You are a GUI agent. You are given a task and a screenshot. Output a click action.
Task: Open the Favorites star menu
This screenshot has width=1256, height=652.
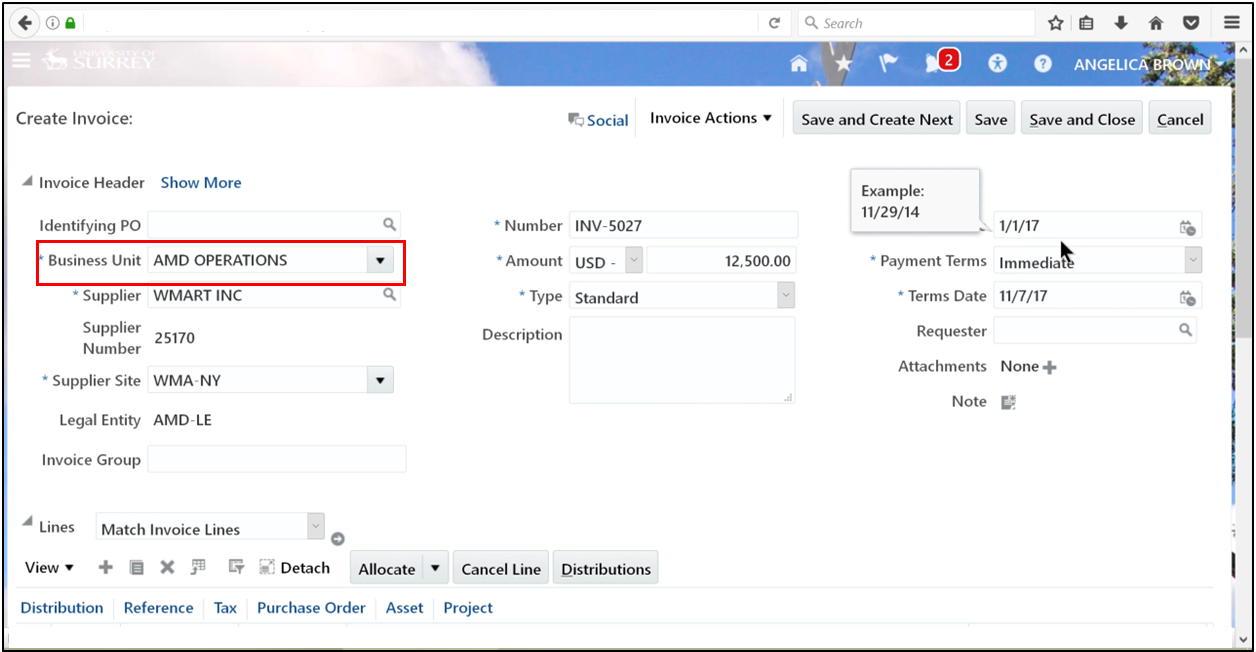coord(843,62)
